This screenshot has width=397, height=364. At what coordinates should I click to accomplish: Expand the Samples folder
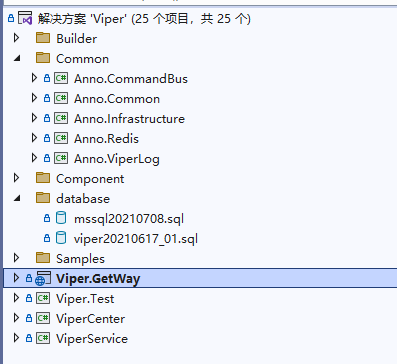point(16,258)
